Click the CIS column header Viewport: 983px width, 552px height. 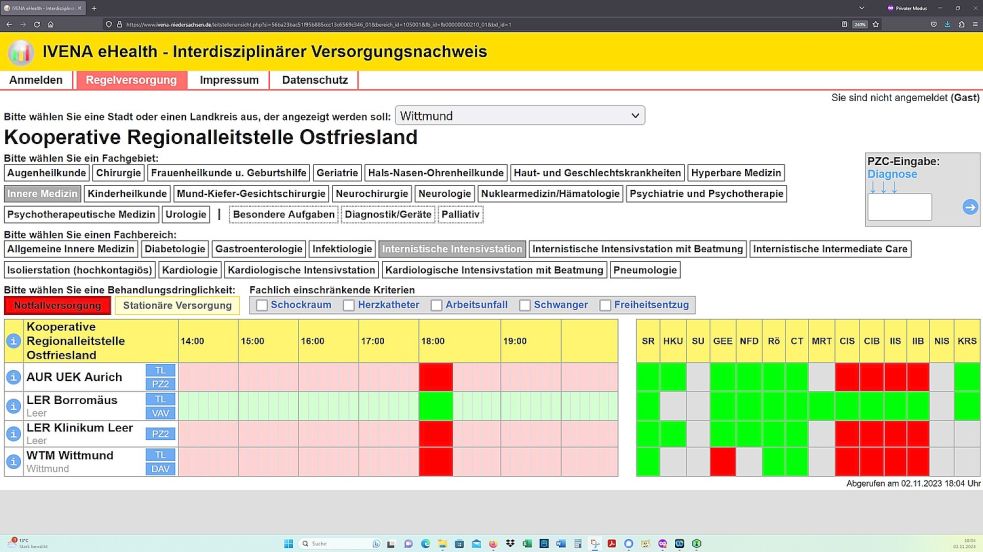point(847,341)
